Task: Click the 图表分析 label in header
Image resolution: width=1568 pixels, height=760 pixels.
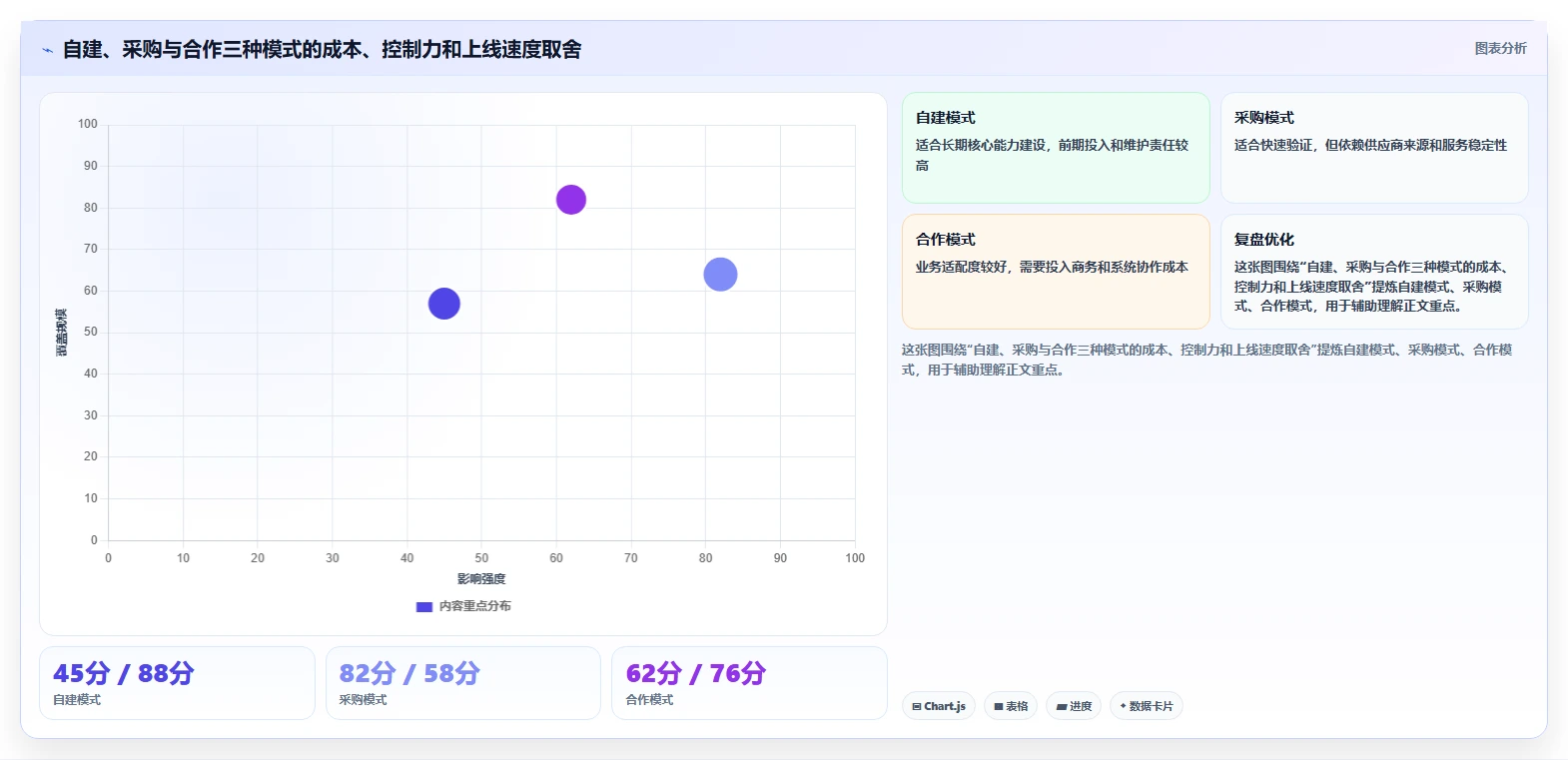Action: (x=1500, y=48)
